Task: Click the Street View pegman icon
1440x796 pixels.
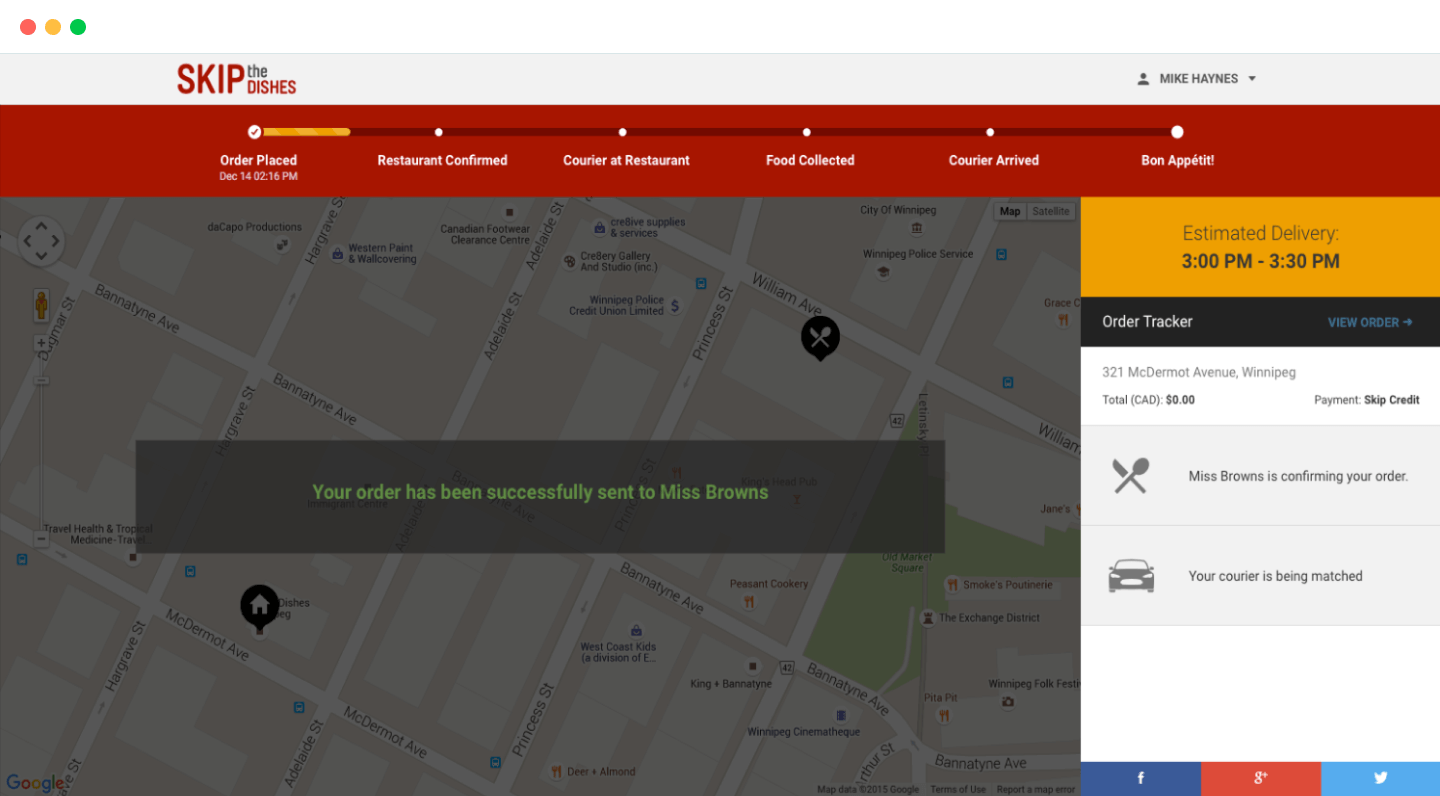Action: 41,305
